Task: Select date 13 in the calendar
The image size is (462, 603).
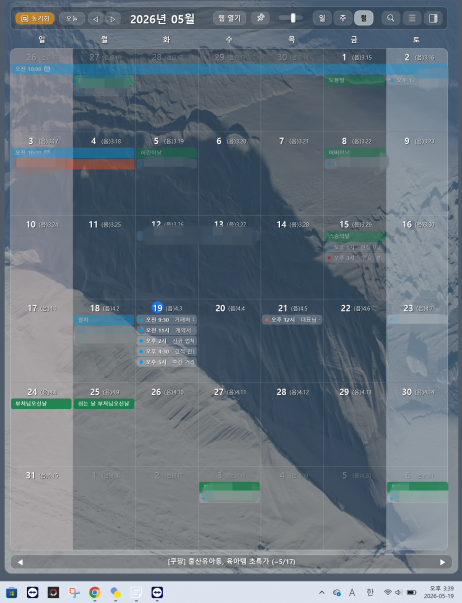Action: 219,224
